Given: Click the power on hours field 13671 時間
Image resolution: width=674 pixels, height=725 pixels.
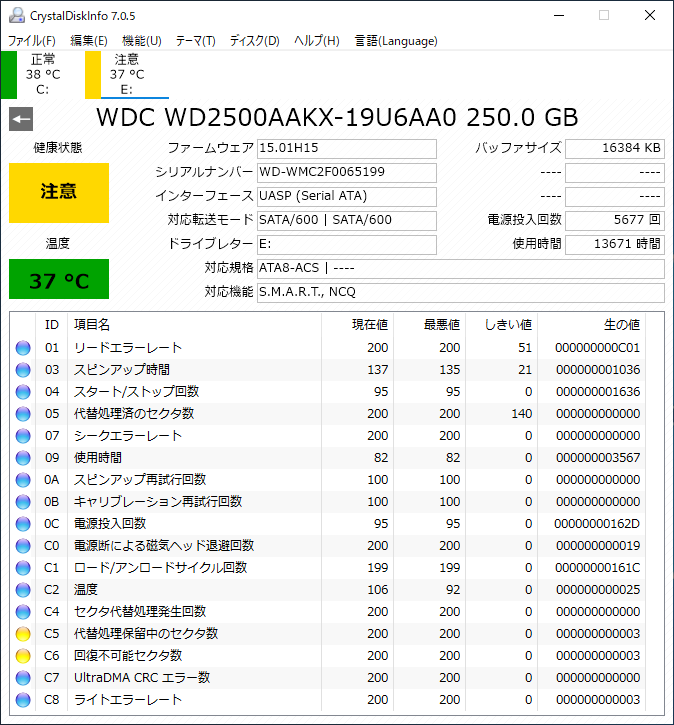Looking at the screenshot, I should [615, 245].
